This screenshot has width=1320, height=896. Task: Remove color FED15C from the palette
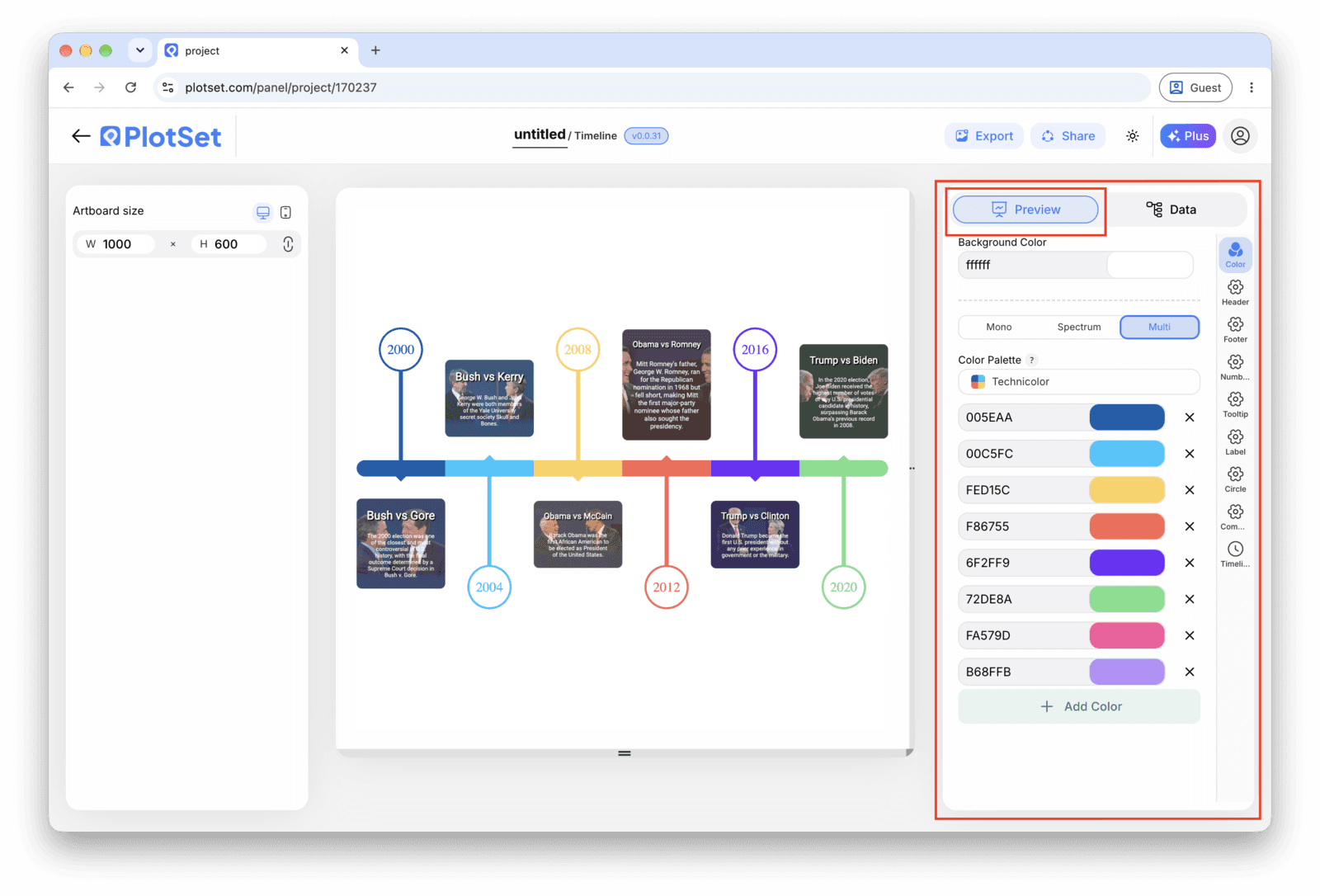point(1190,490)
